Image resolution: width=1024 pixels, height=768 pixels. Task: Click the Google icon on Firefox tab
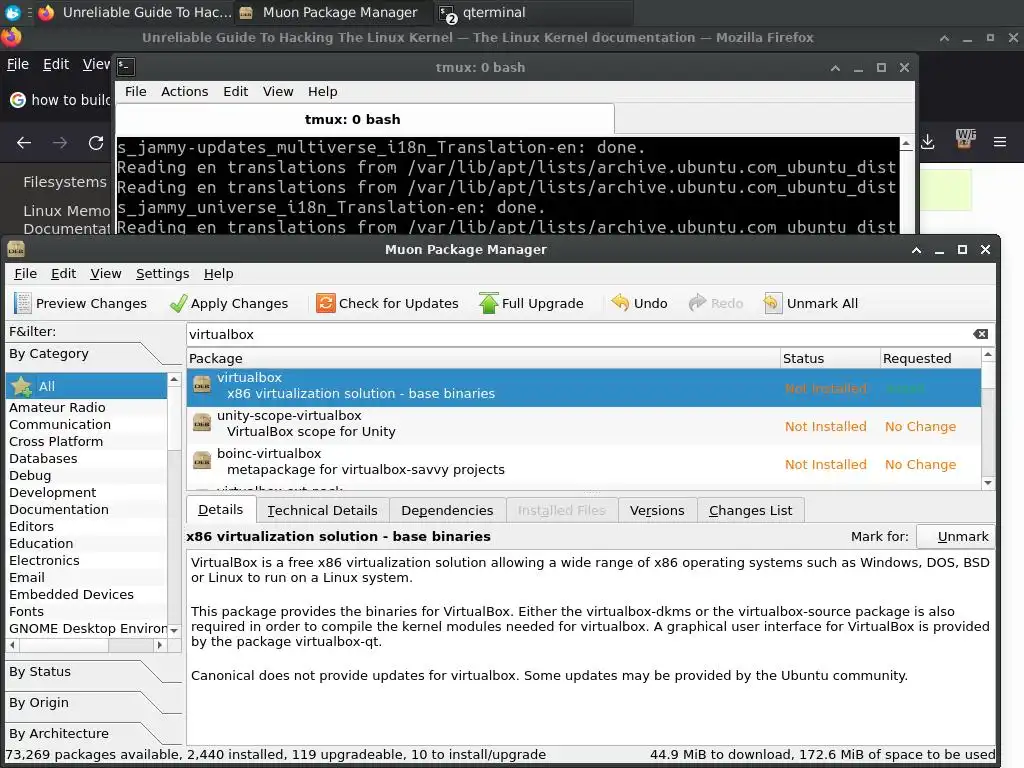pos(18,100)
